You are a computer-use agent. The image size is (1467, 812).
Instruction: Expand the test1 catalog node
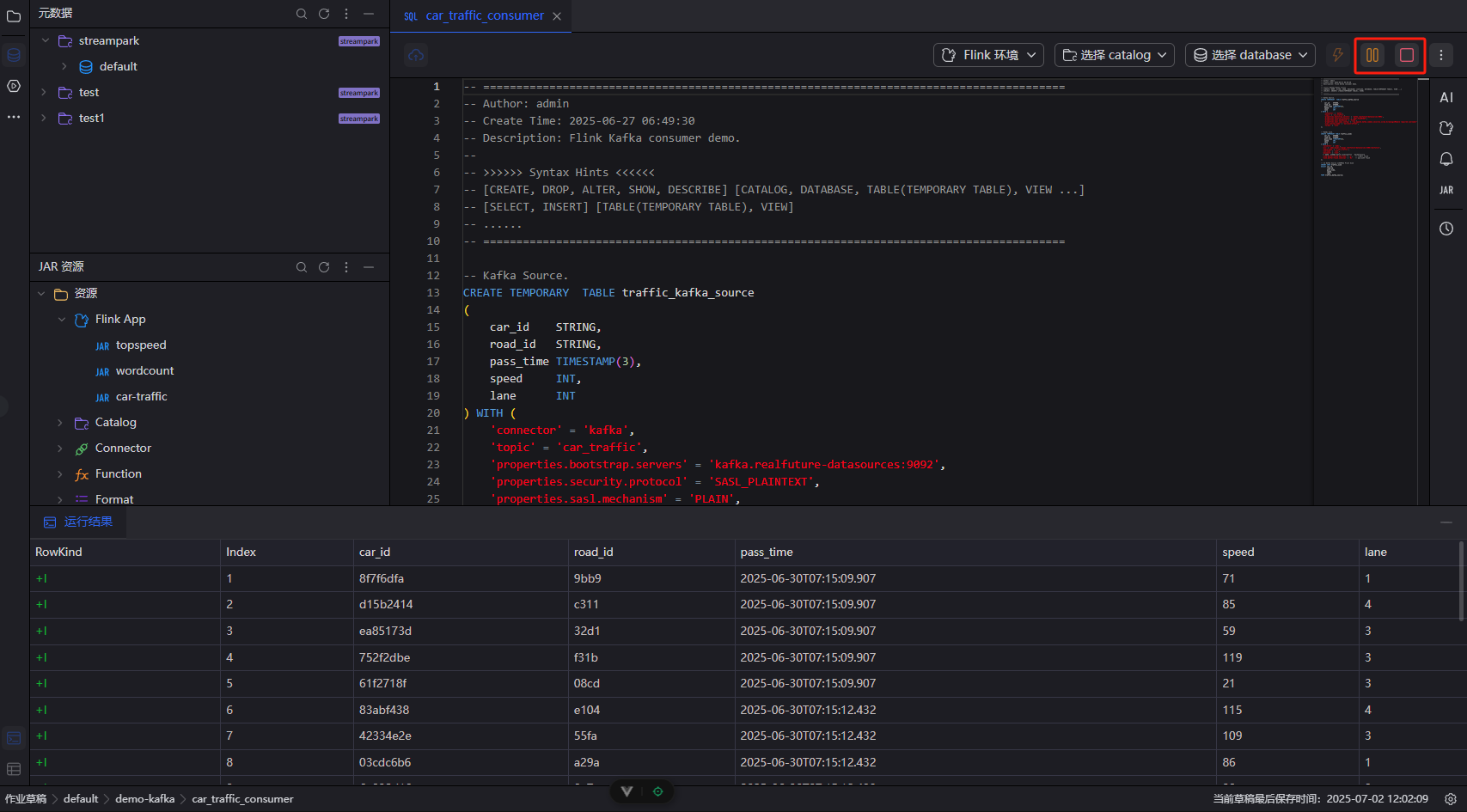pos(44,119)
